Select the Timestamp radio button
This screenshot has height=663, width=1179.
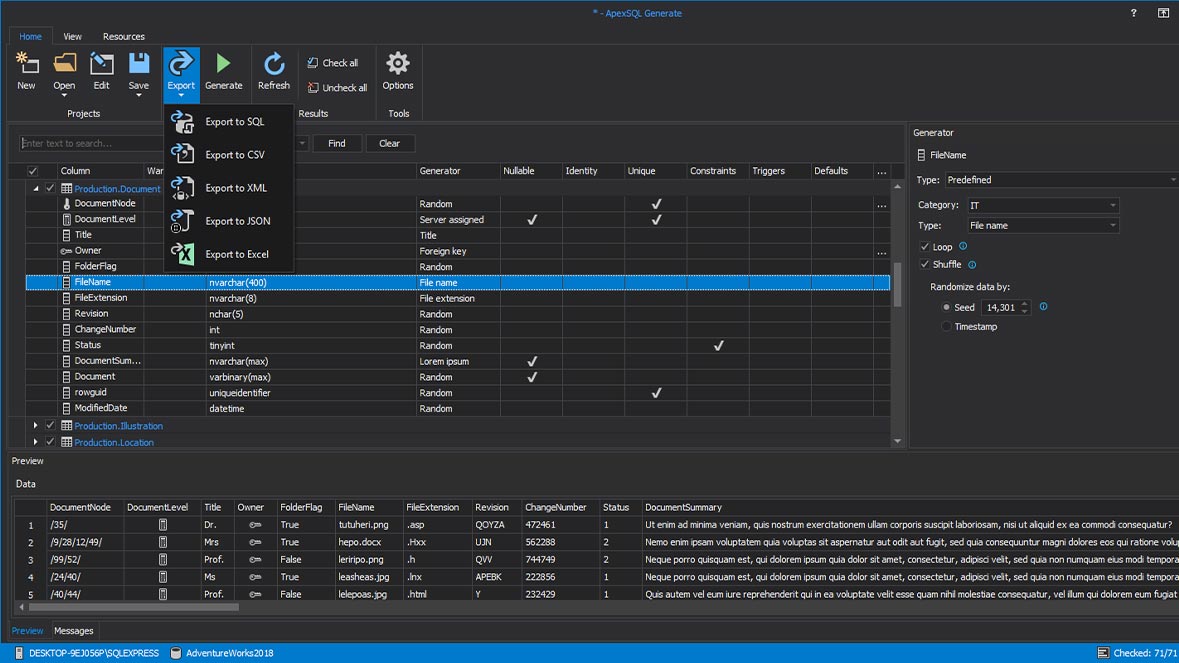point(946,326)
